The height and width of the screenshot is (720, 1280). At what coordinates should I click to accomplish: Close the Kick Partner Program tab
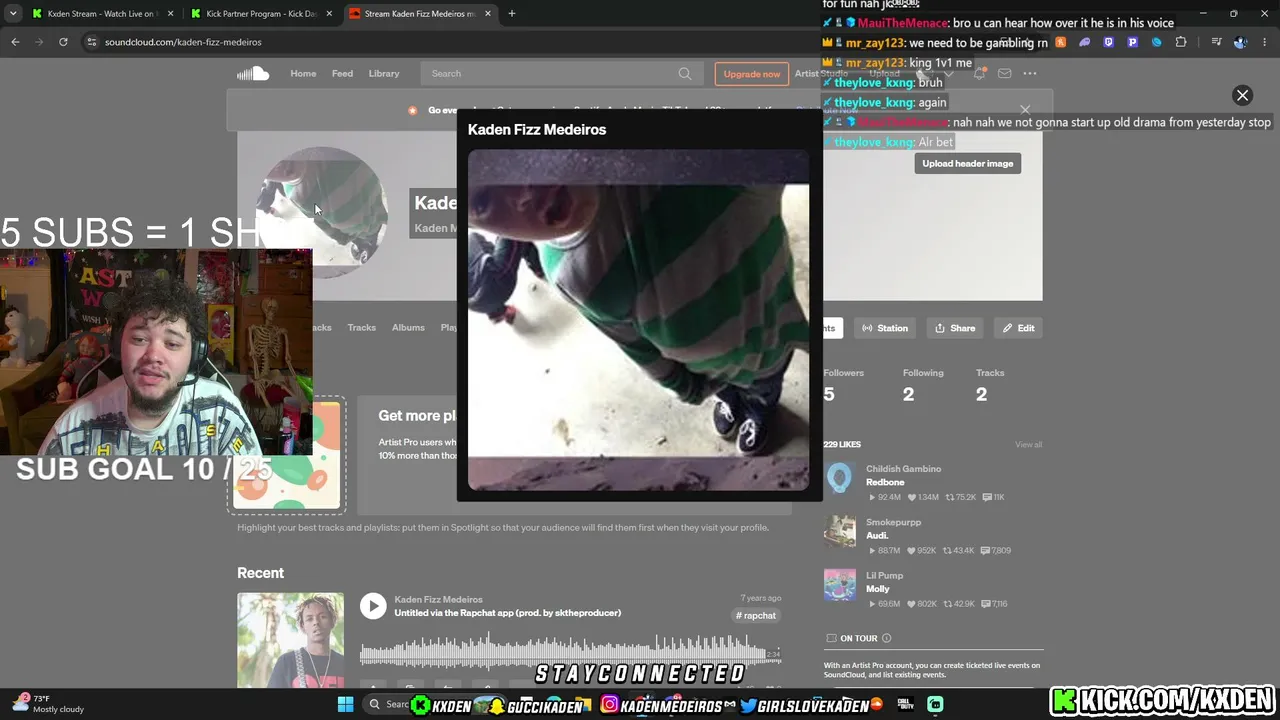point(329,14)
